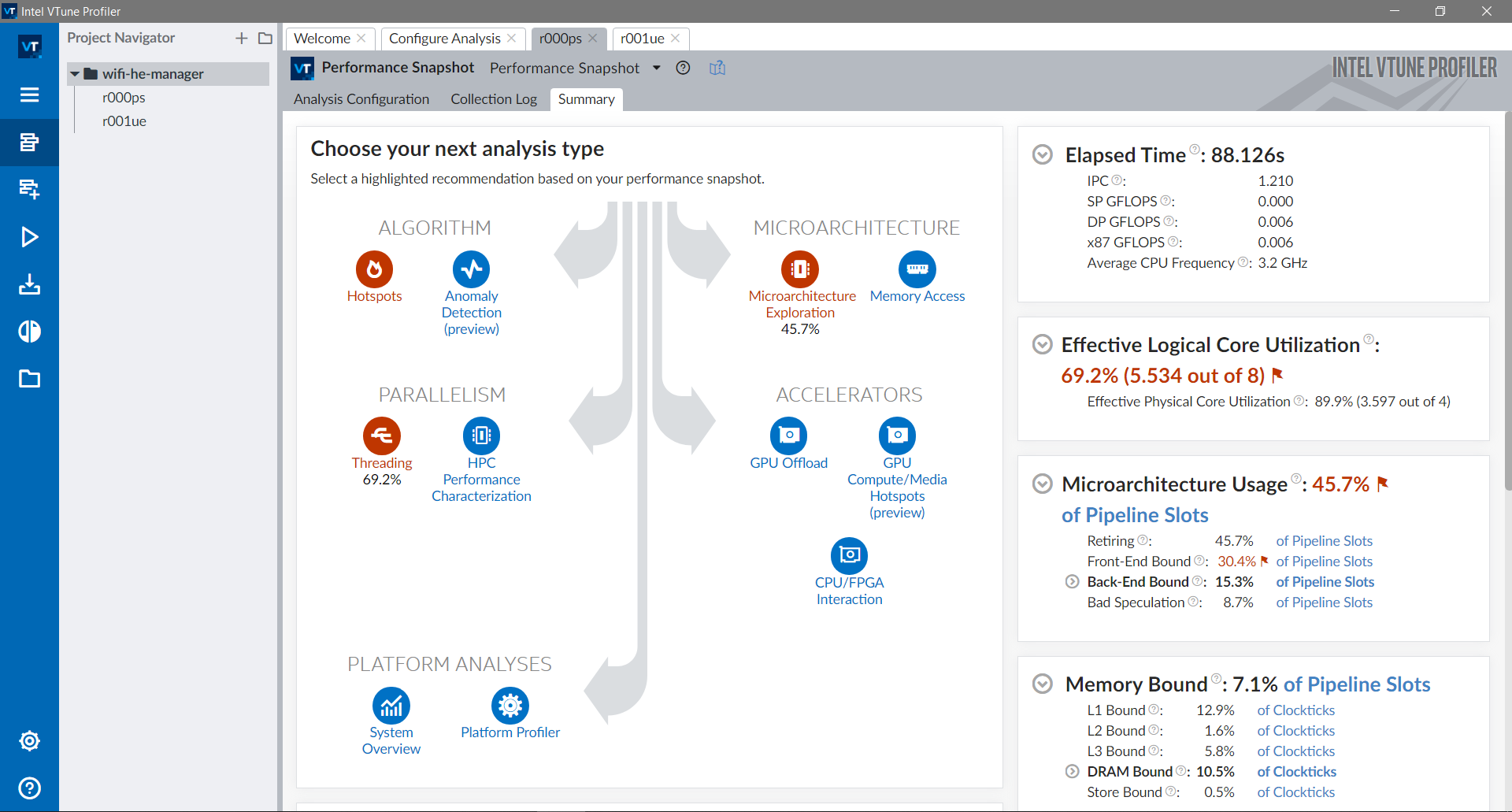Open help via the question mark button
The width and height of the screenshot is (1512, 812).
(682, 68)
